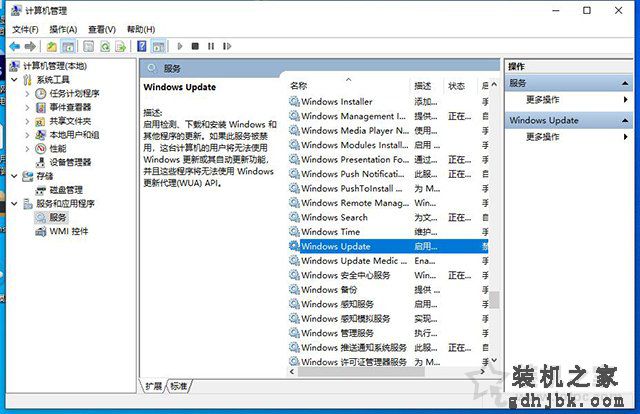Switch to the Extended (扩展) tab
Image resolution: width=640 pixels, height=414 pixels.
click(154, 386)
